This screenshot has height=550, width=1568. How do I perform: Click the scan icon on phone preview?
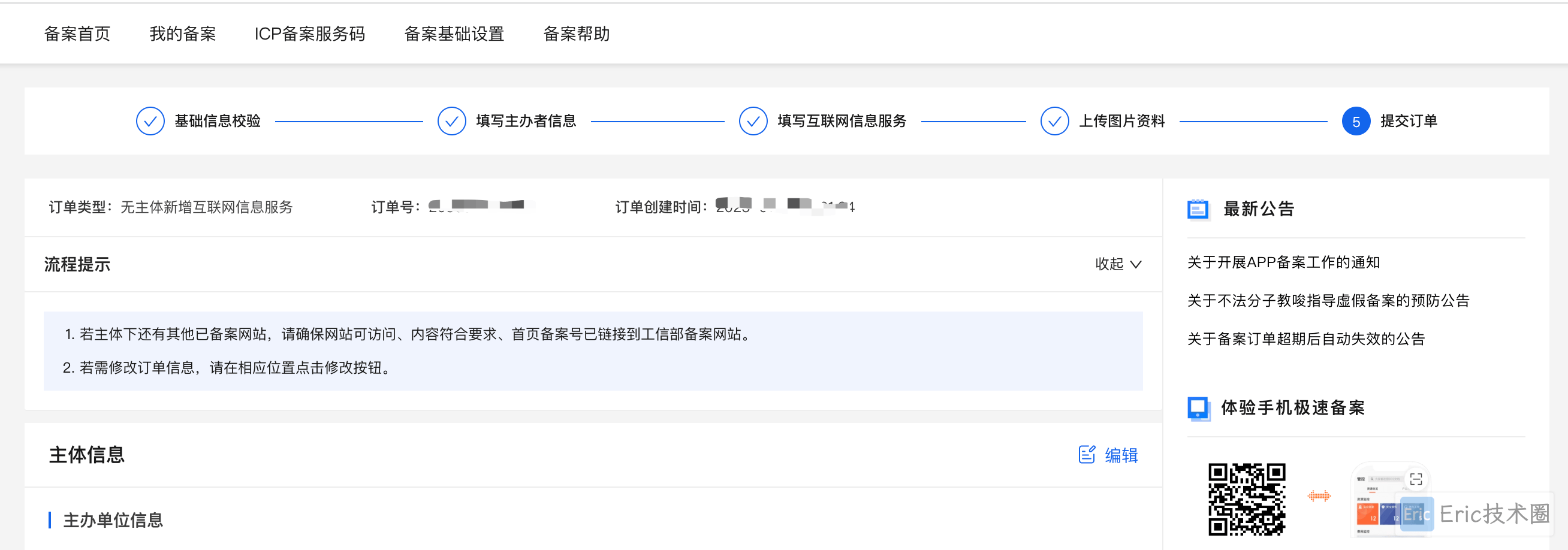click(1416, 479)
